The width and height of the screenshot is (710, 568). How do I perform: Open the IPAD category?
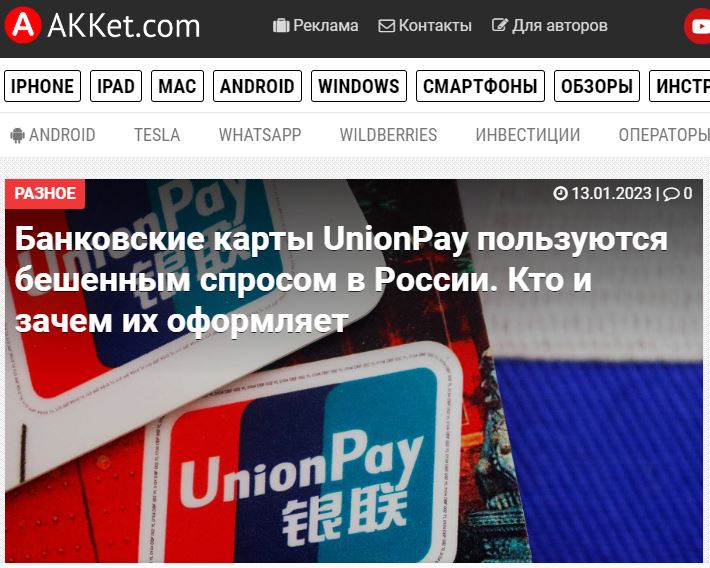[116, 86]
